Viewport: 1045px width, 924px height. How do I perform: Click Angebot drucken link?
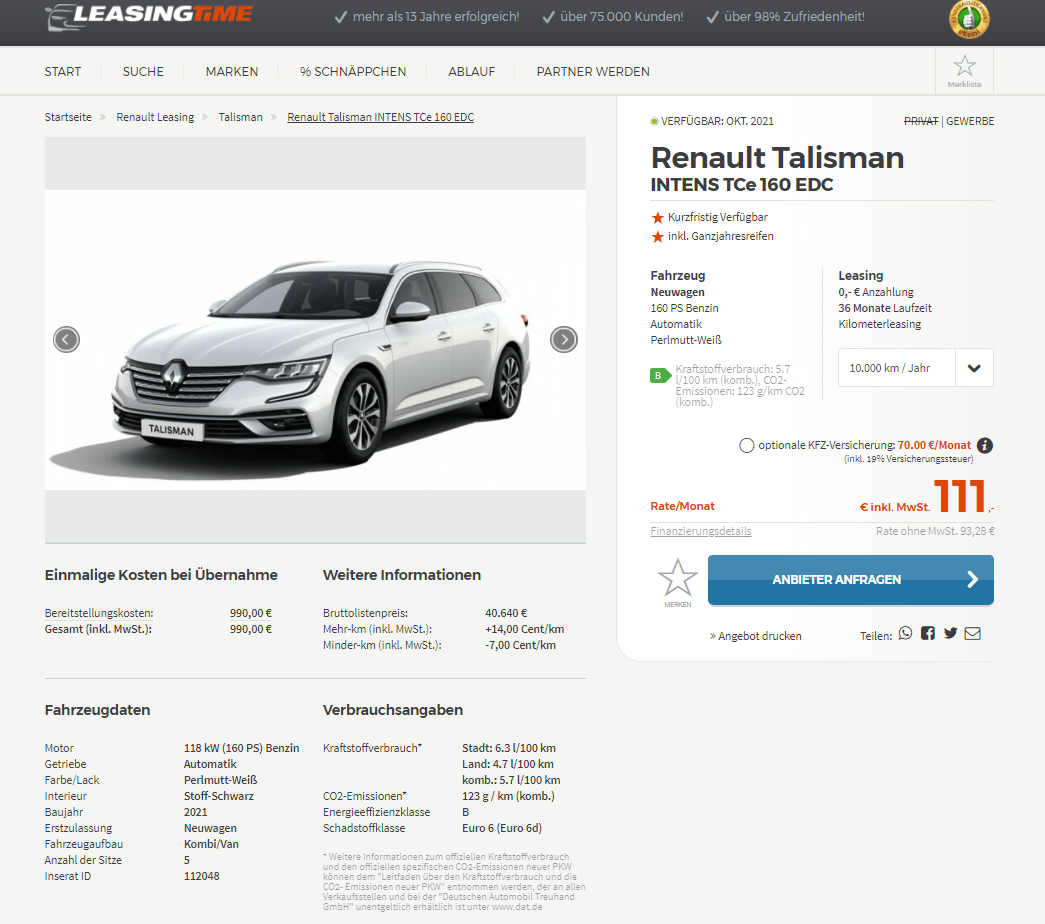(x=756, y=636)
